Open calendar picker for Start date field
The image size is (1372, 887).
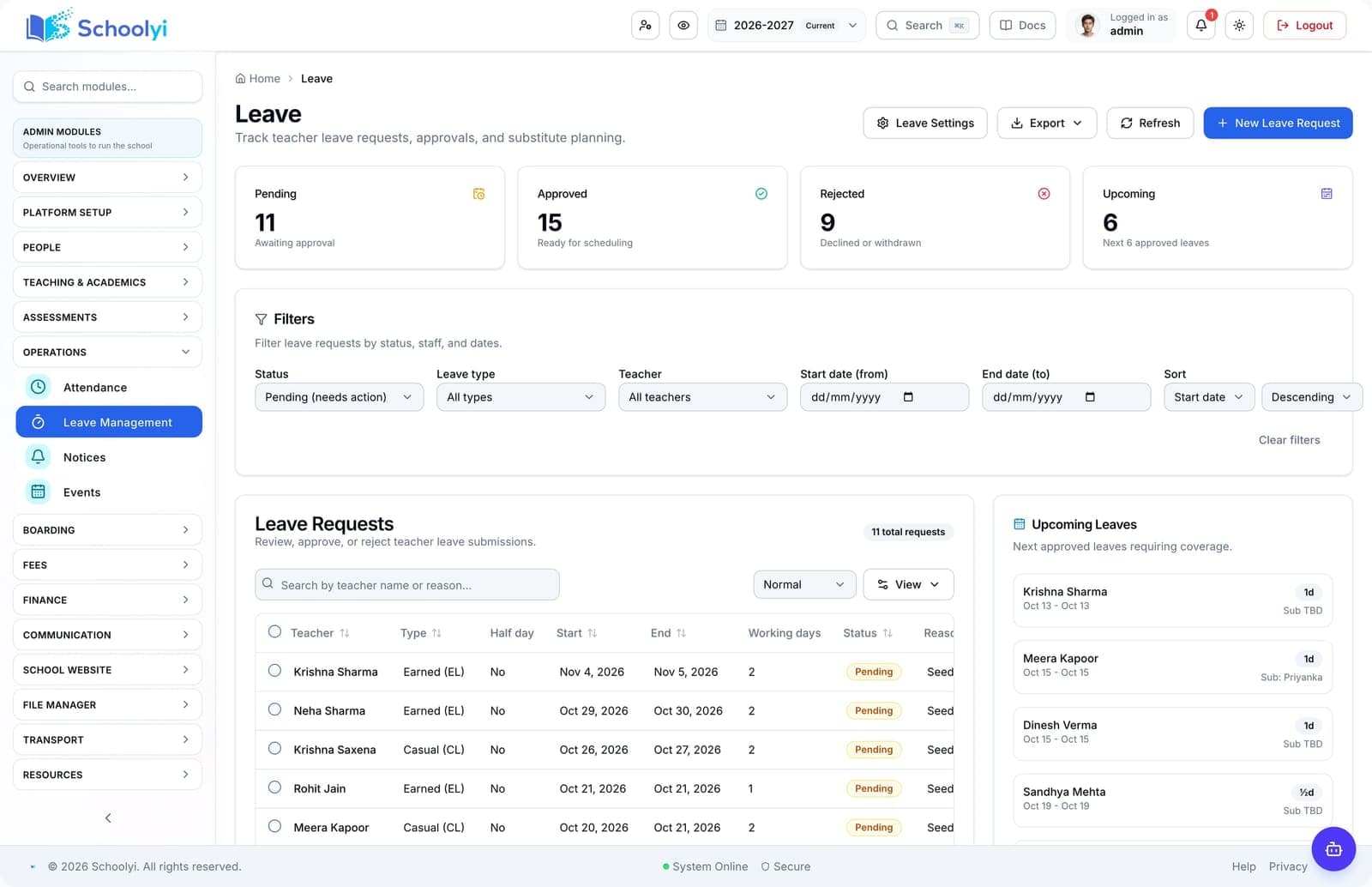(908, 397)
